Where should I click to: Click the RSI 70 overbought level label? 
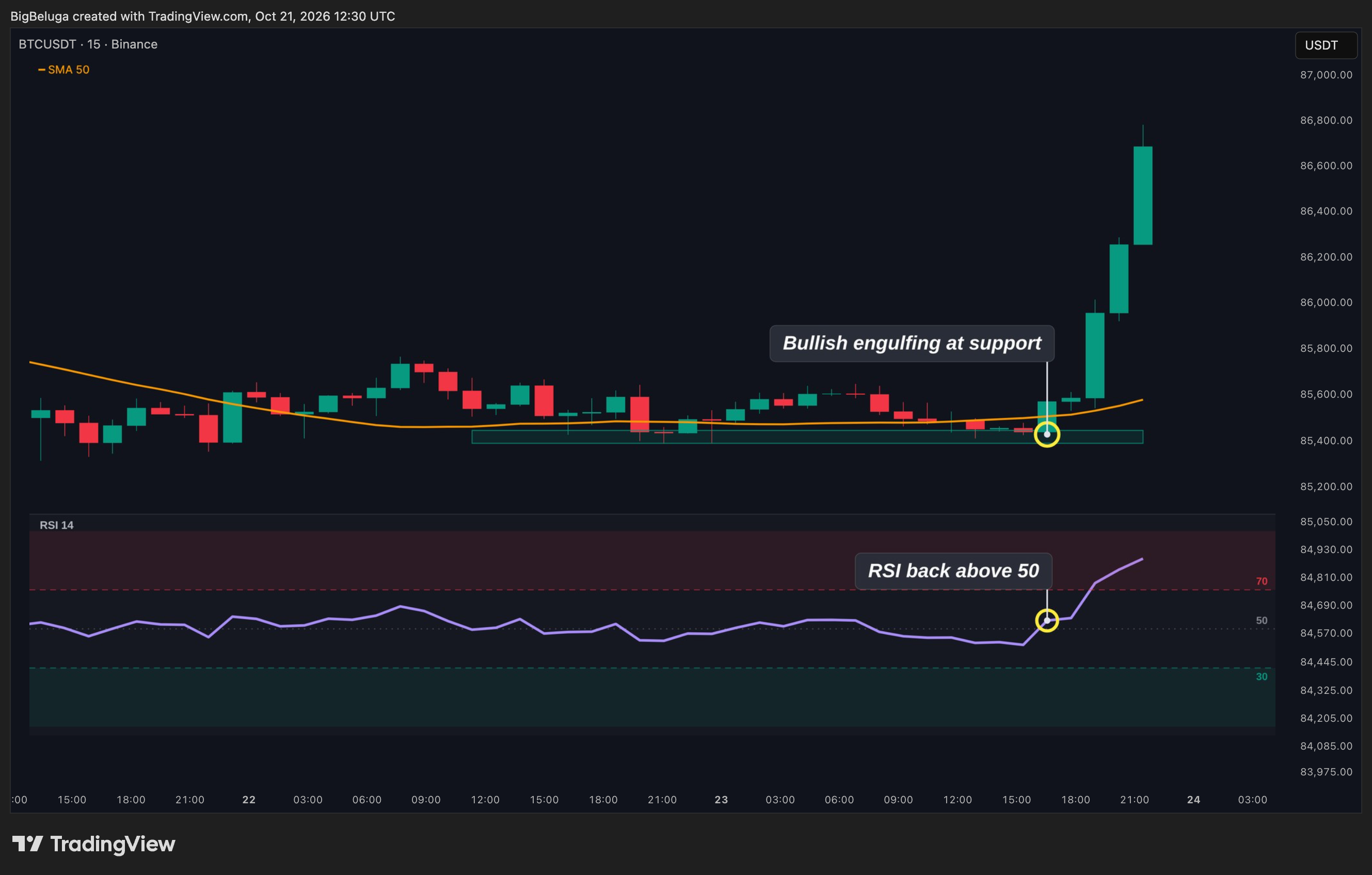click(x=1262, y=581)
